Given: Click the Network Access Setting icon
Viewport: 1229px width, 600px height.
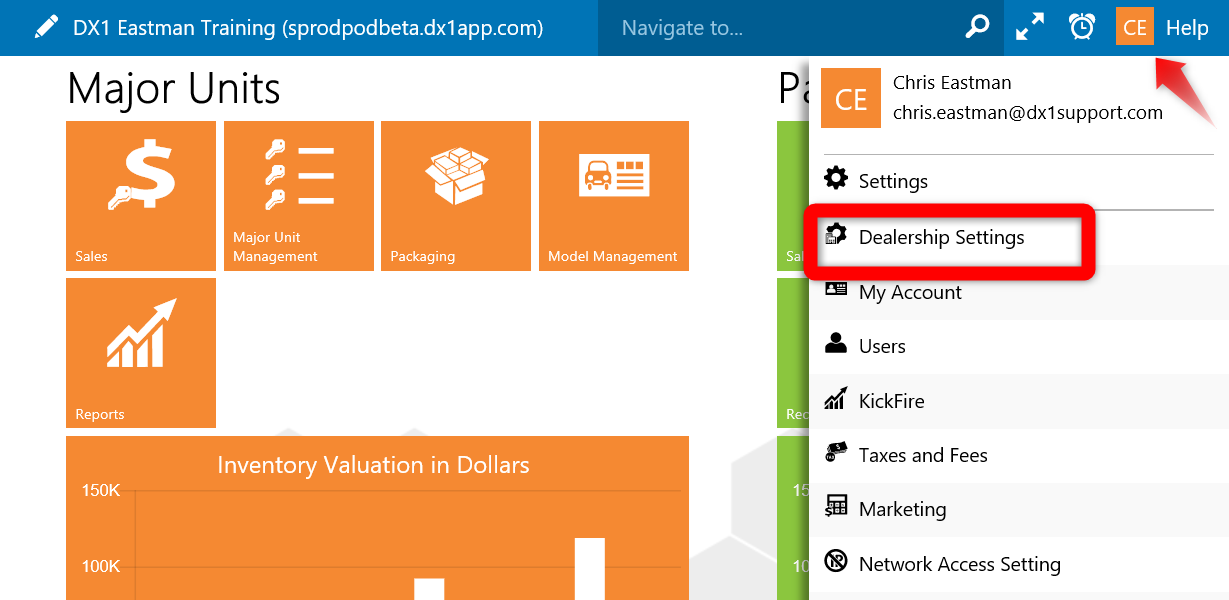Looking at the screenshot, I should pos(835,561).
